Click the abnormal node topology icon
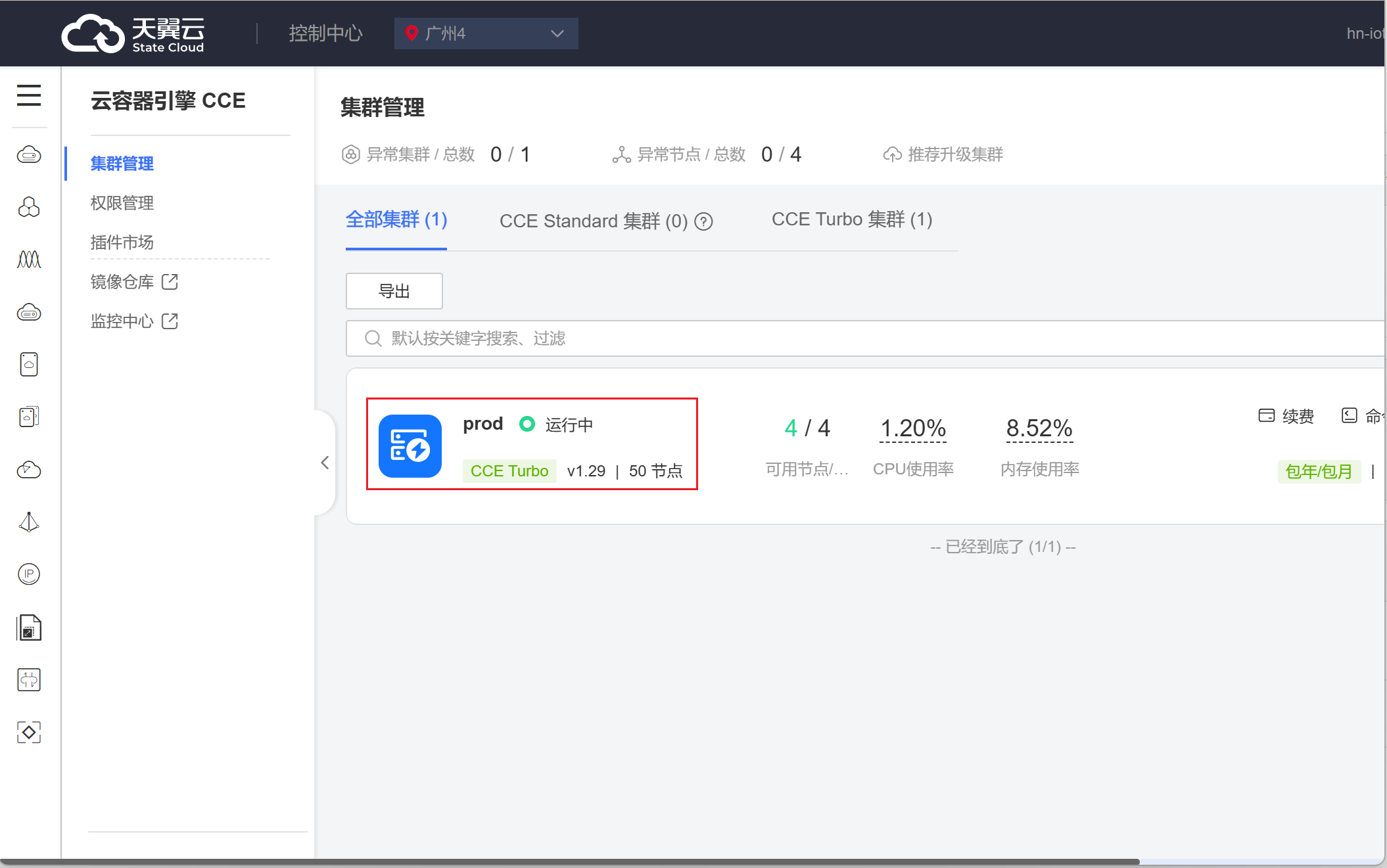1387x868 pixels. (621, 154)
